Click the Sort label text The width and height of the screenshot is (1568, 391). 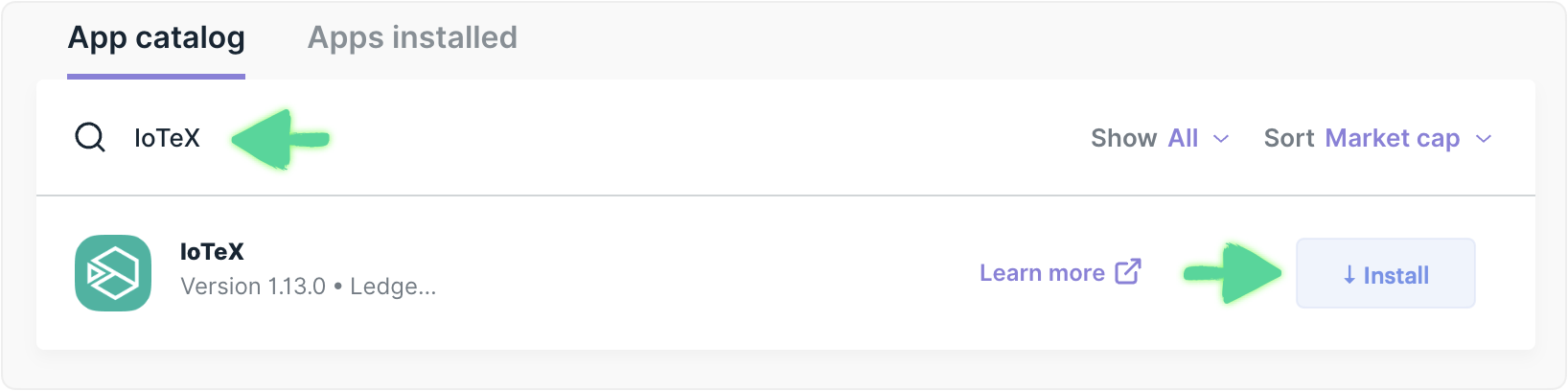click(1288, 138)
